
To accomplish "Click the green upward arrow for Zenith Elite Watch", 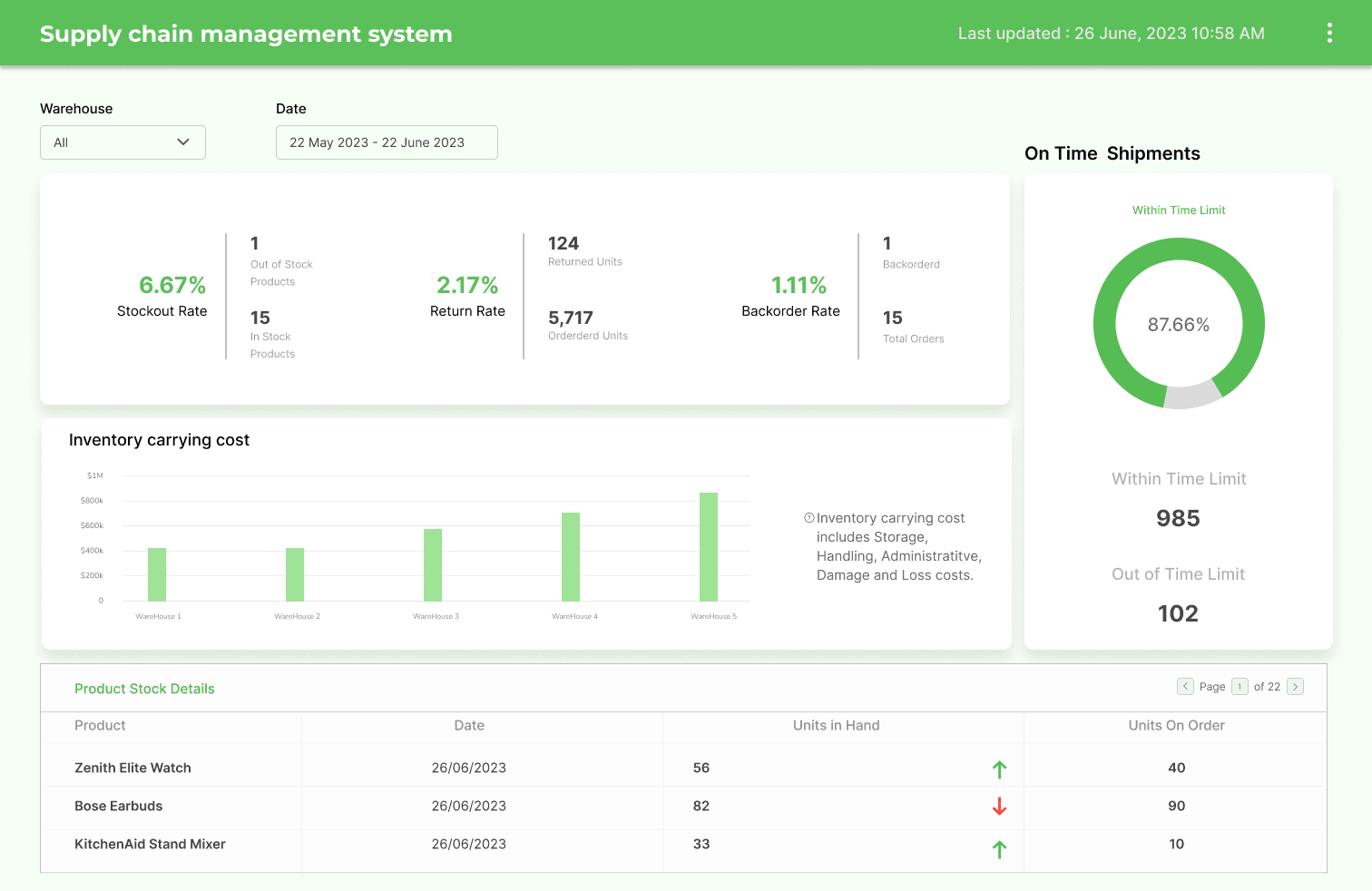I will coord(999,769).
